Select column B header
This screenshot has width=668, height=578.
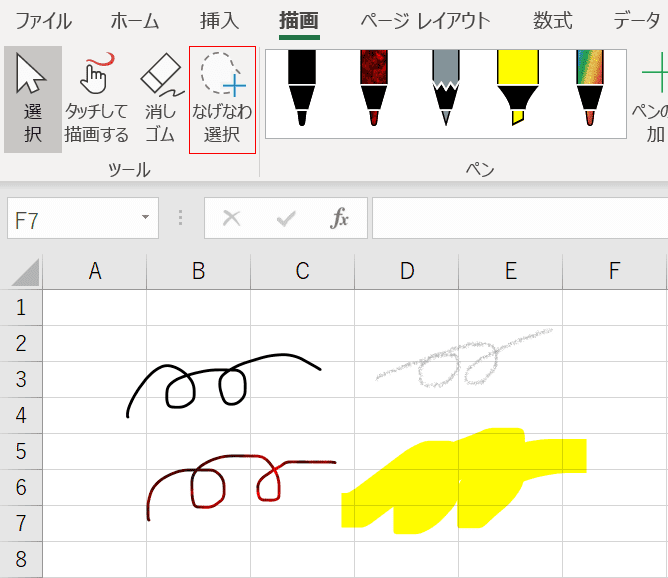tap(199, 271)
